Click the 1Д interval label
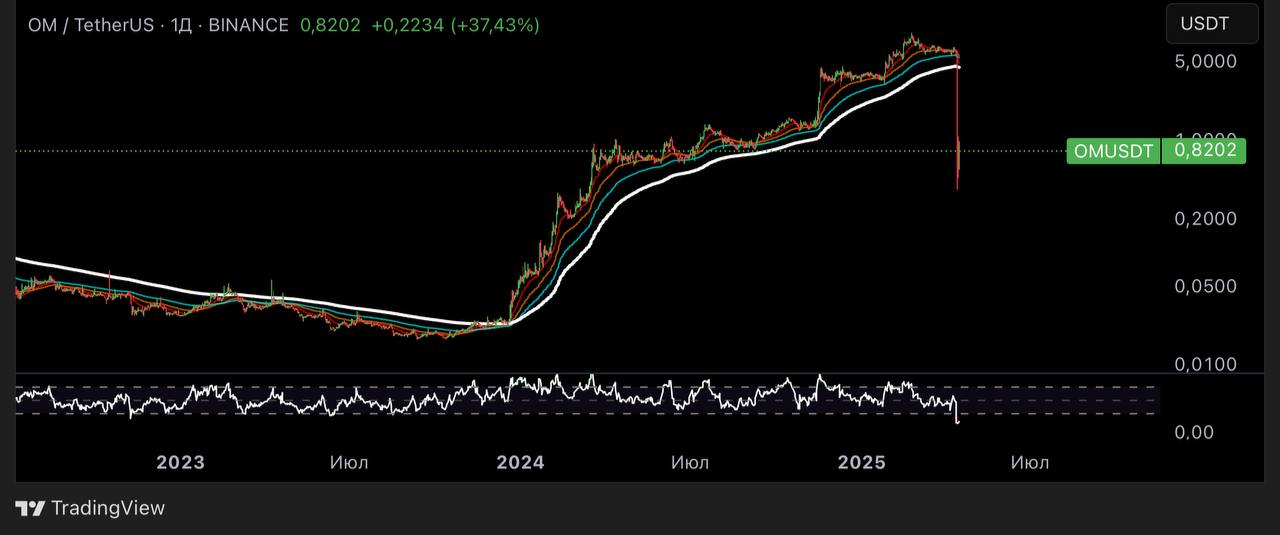The image size is (1280, 535). 180,25
